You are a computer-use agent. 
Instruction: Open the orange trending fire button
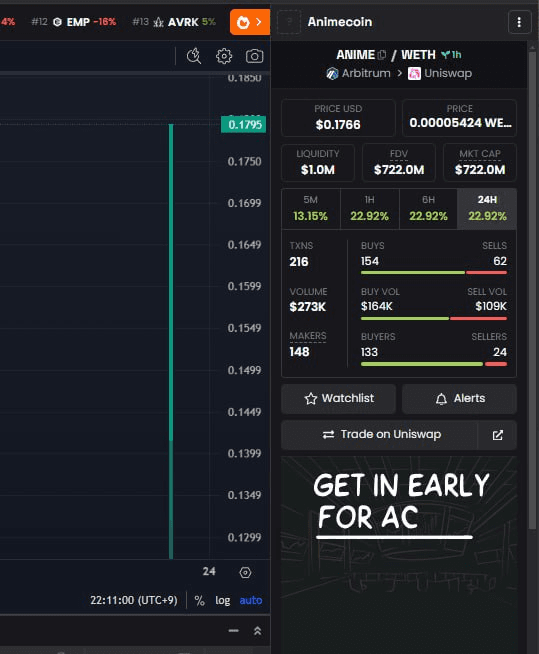pyautogui.click(x=250, y=22)
